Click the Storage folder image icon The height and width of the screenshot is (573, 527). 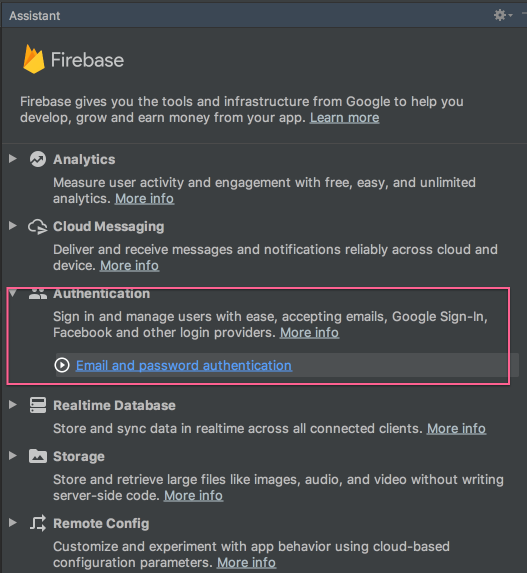[38, 456]
